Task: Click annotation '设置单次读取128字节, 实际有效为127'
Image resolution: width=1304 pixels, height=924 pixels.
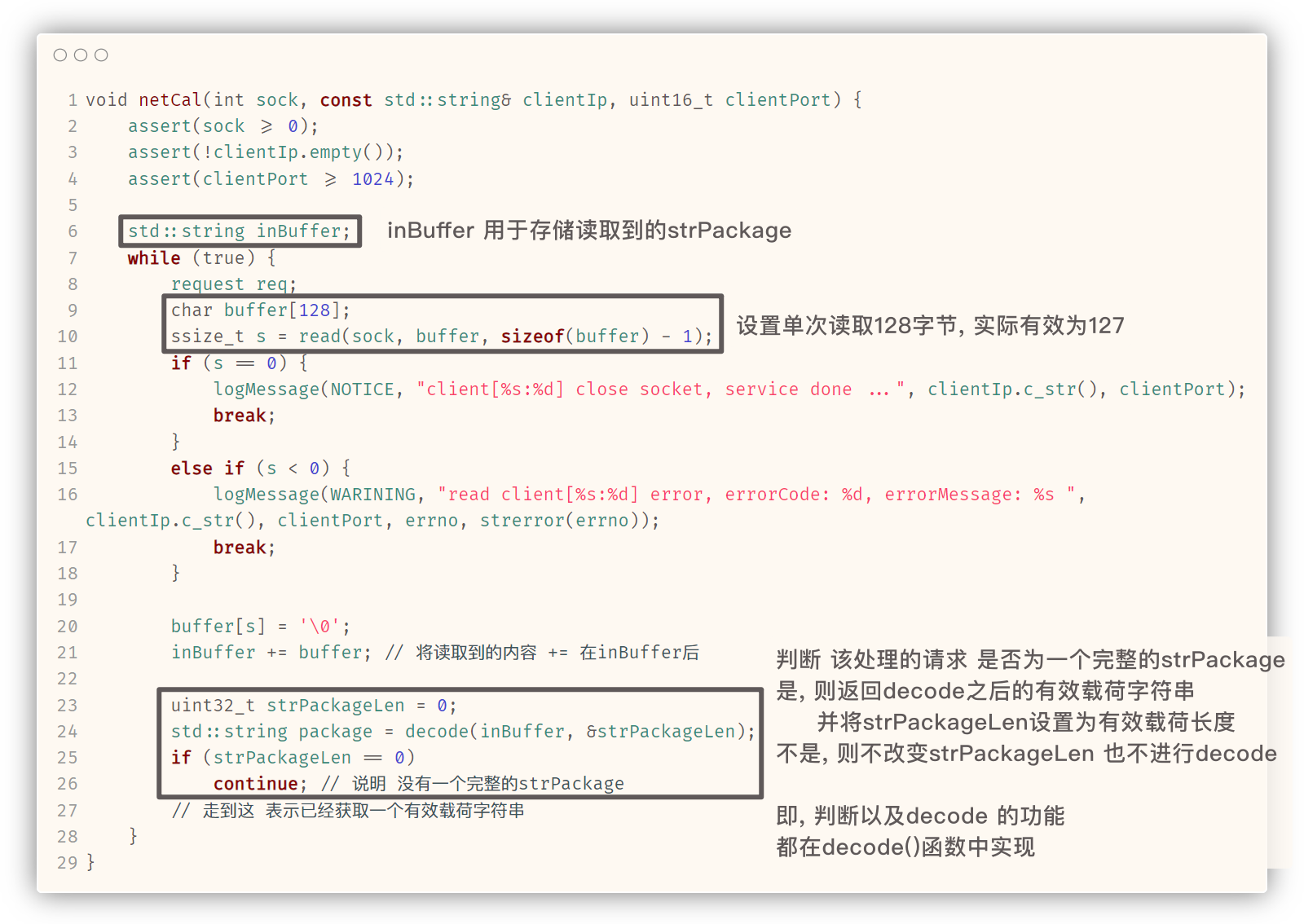Action: click(931, 326)
